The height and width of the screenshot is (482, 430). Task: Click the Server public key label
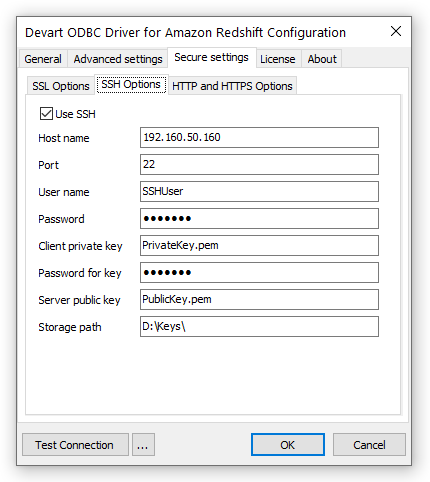tap(79, 300)
